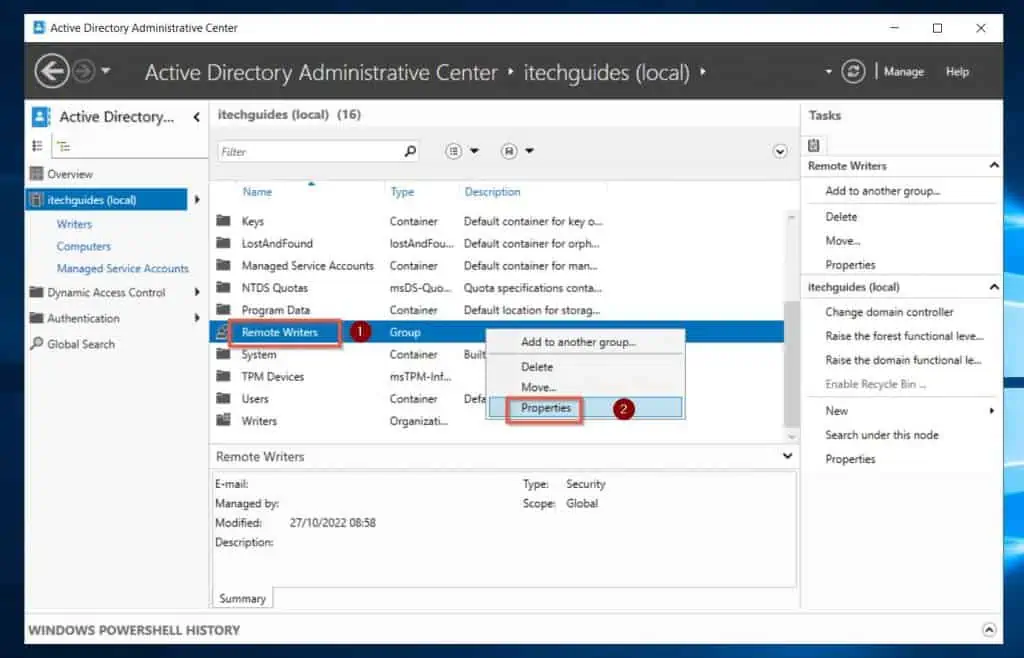Select the LostAndFound row
Screen dimensions: 1024x658
[x=496, y=243]
